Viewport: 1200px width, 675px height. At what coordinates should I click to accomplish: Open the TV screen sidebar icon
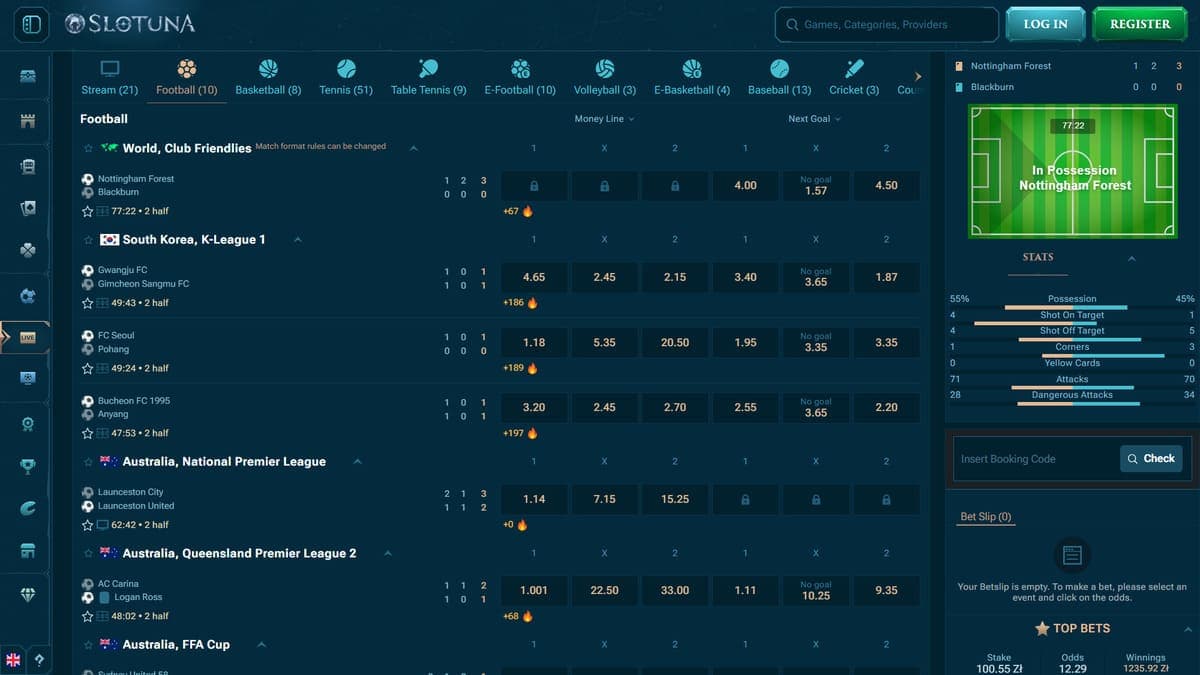coord(28,378)
